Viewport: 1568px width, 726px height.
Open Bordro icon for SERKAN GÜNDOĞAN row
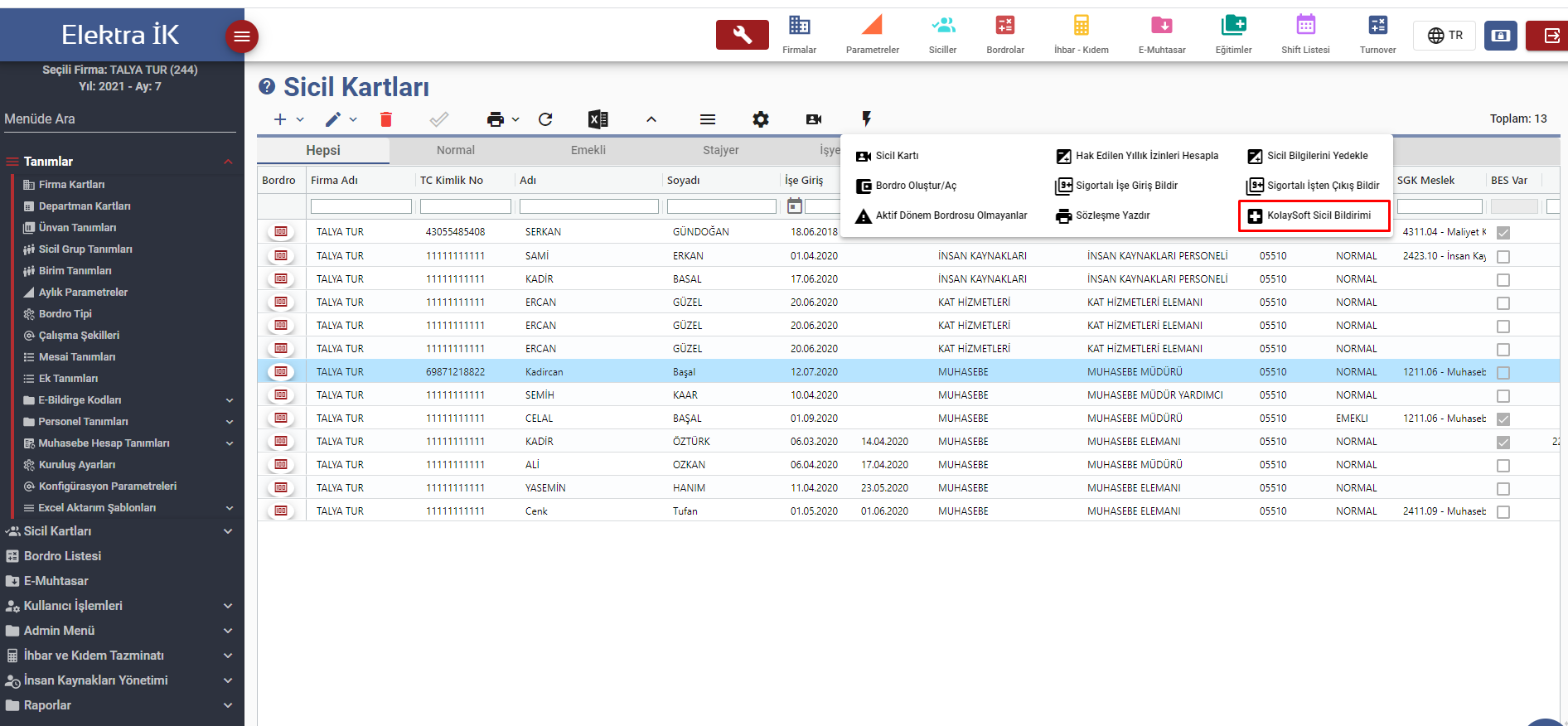281,232
